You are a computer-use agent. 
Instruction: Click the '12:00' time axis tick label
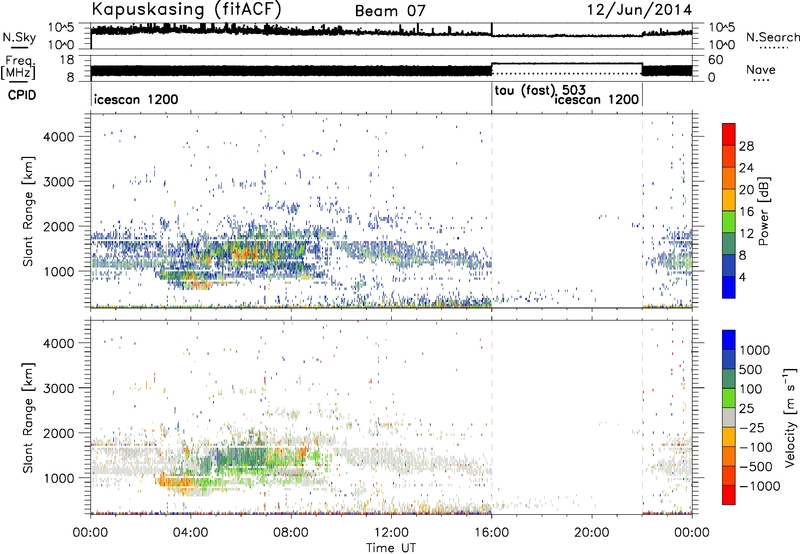(x=391, y=533)
